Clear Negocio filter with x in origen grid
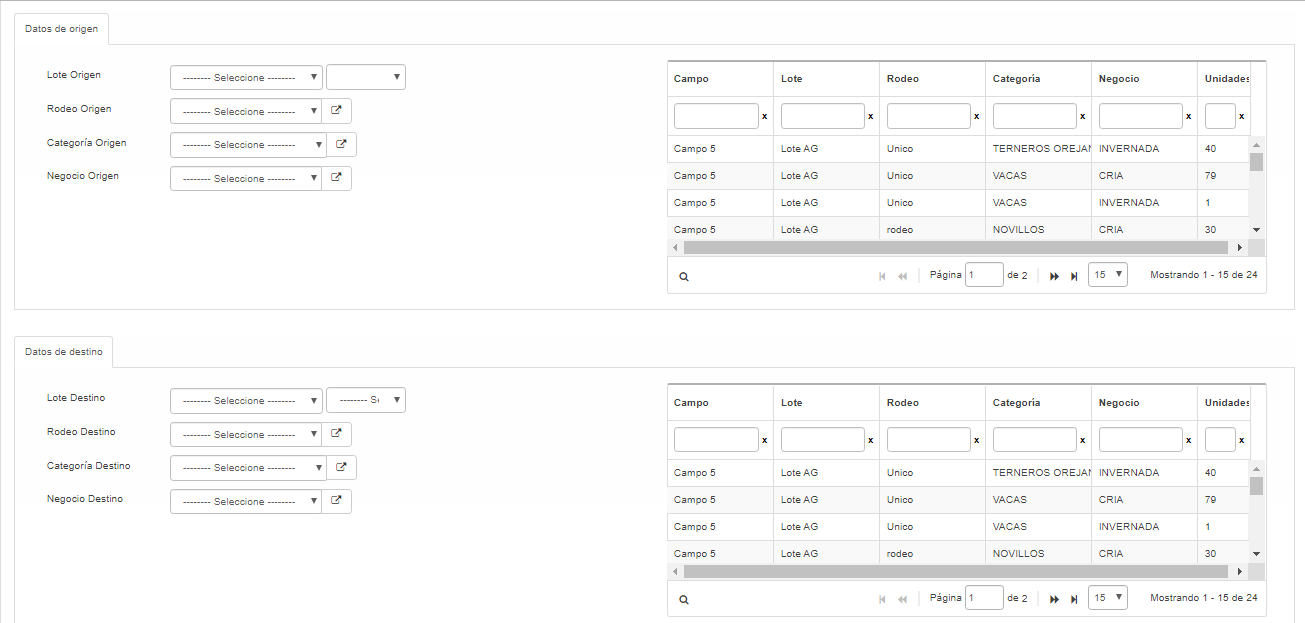This screenshot has height=623, width=1305. pyautogui.click(x=1189, y=117)
